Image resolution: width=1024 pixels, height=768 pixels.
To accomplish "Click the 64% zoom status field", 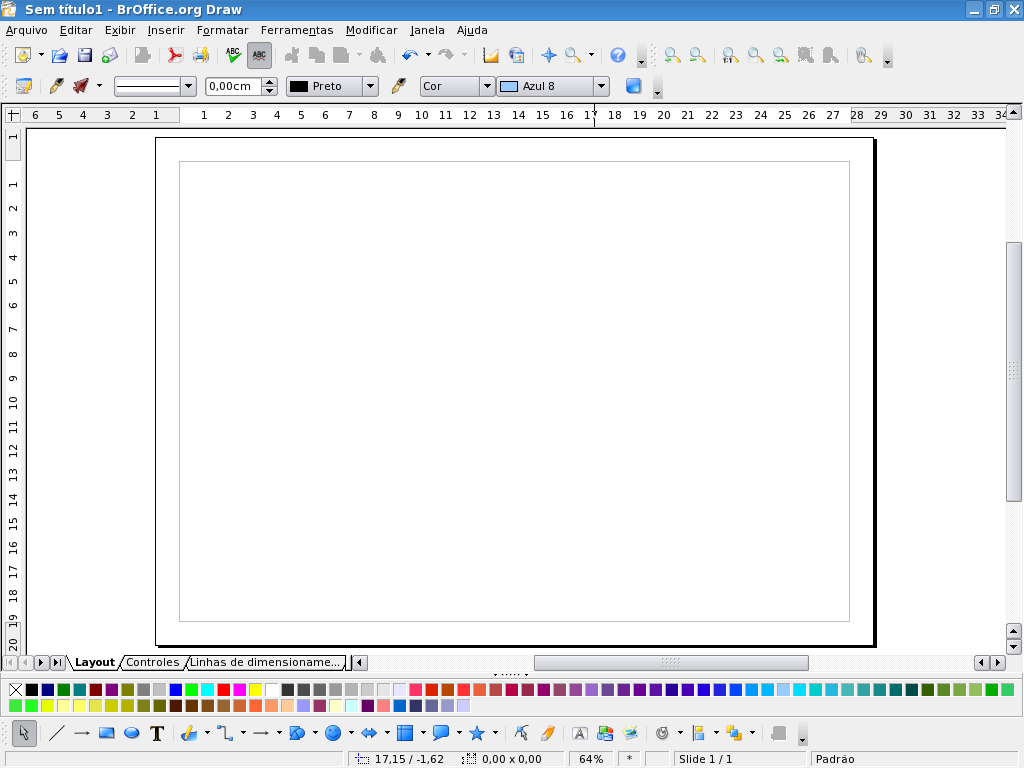I will (591, 760).
